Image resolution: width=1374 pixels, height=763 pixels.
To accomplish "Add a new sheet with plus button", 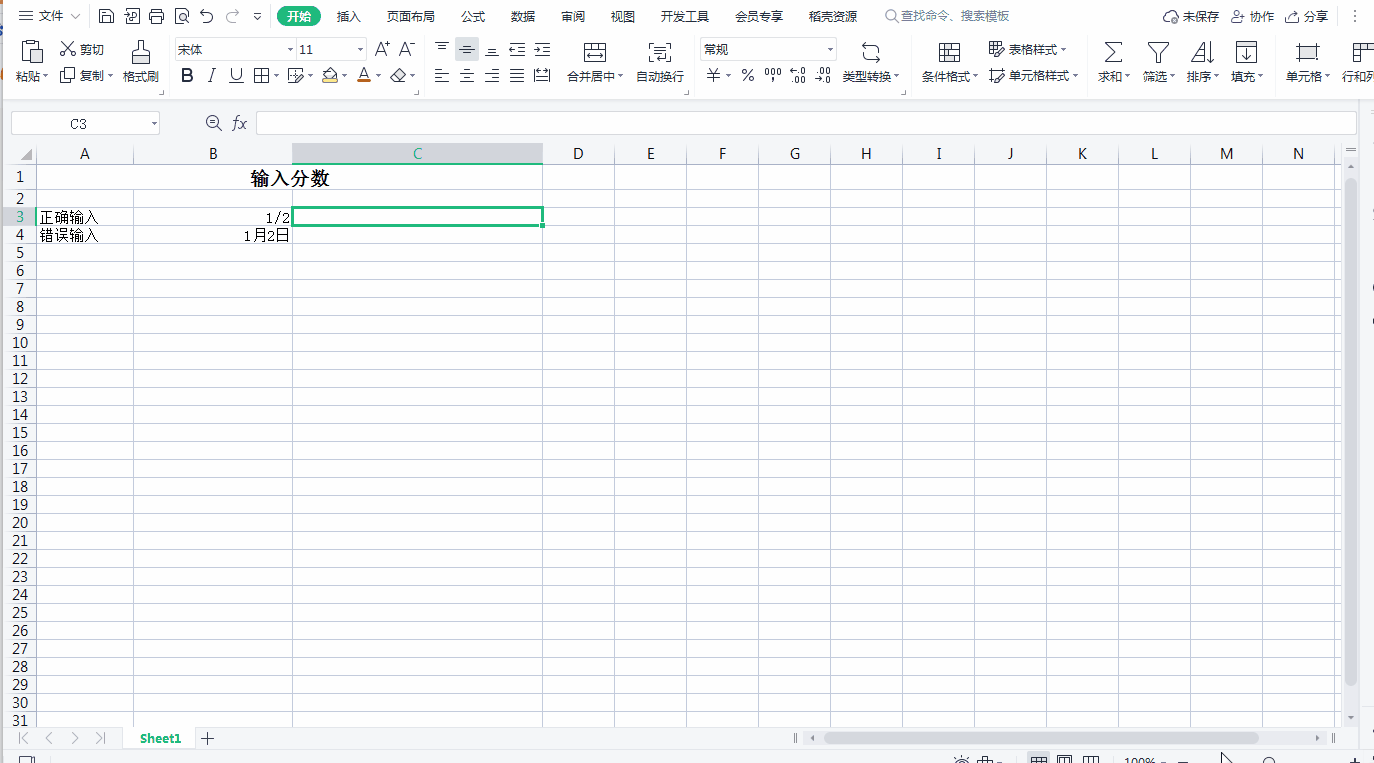I will click(x=207, y=738).
